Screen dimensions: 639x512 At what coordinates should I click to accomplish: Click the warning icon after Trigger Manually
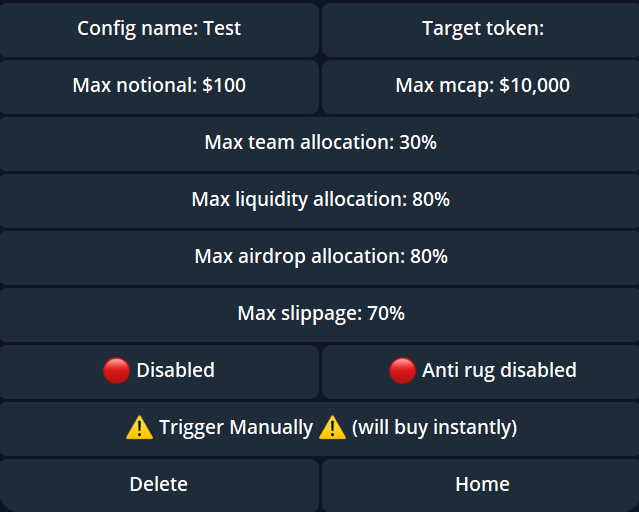(x=332, y=427)
